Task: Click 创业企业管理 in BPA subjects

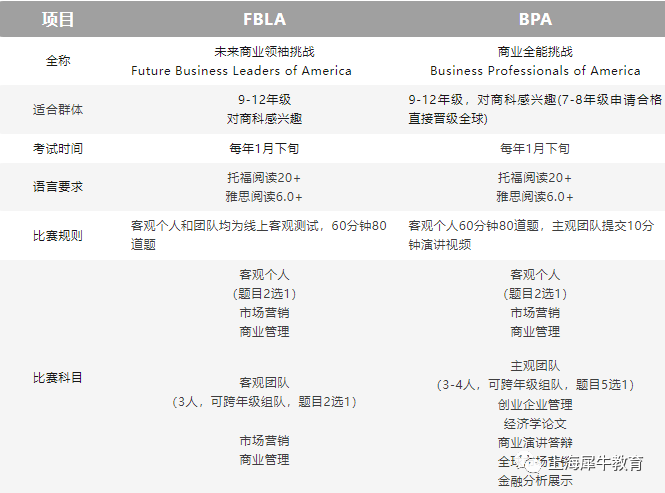Action: point(535,404)
